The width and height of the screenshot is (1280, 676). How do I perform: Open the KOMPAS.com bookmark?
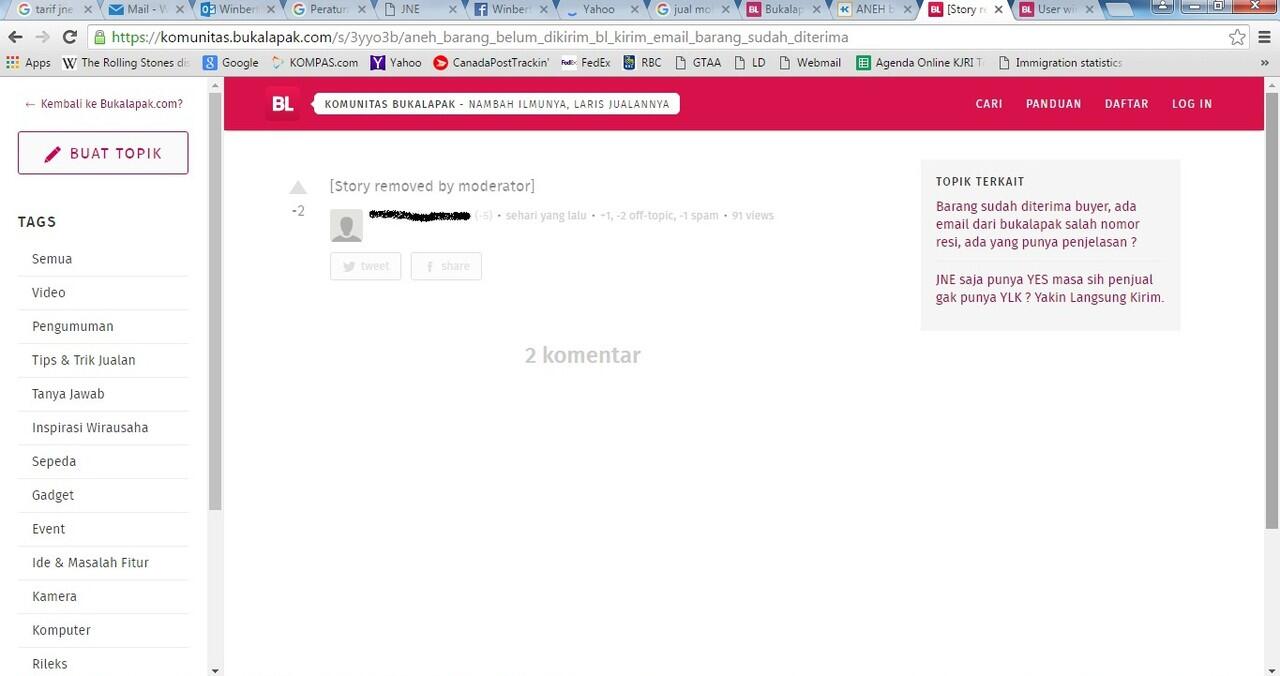[314, 62]
